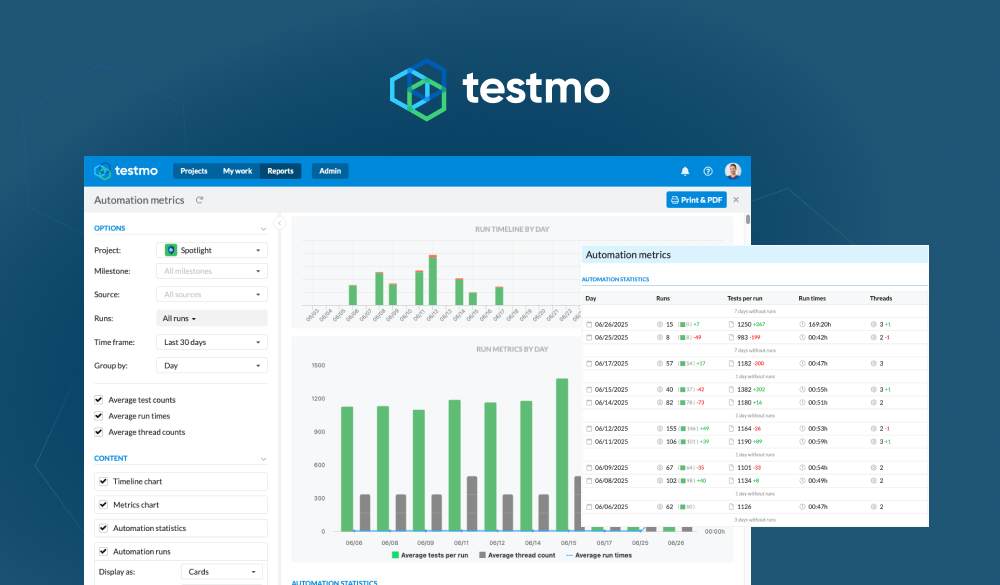1000x585 pixels.
Task: Click the Tests per run column header
Action: click(x=745, y=298)
